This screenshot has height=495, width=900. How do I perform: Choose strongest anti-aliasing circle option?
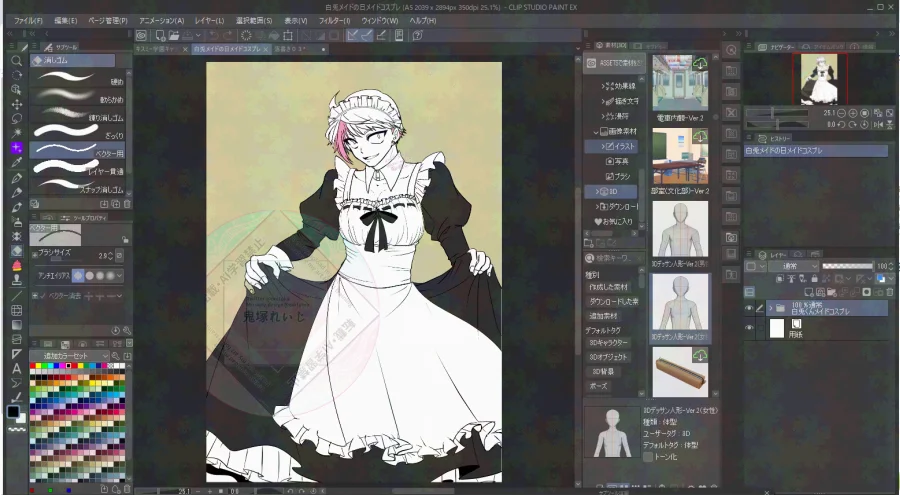pos(110,276)
